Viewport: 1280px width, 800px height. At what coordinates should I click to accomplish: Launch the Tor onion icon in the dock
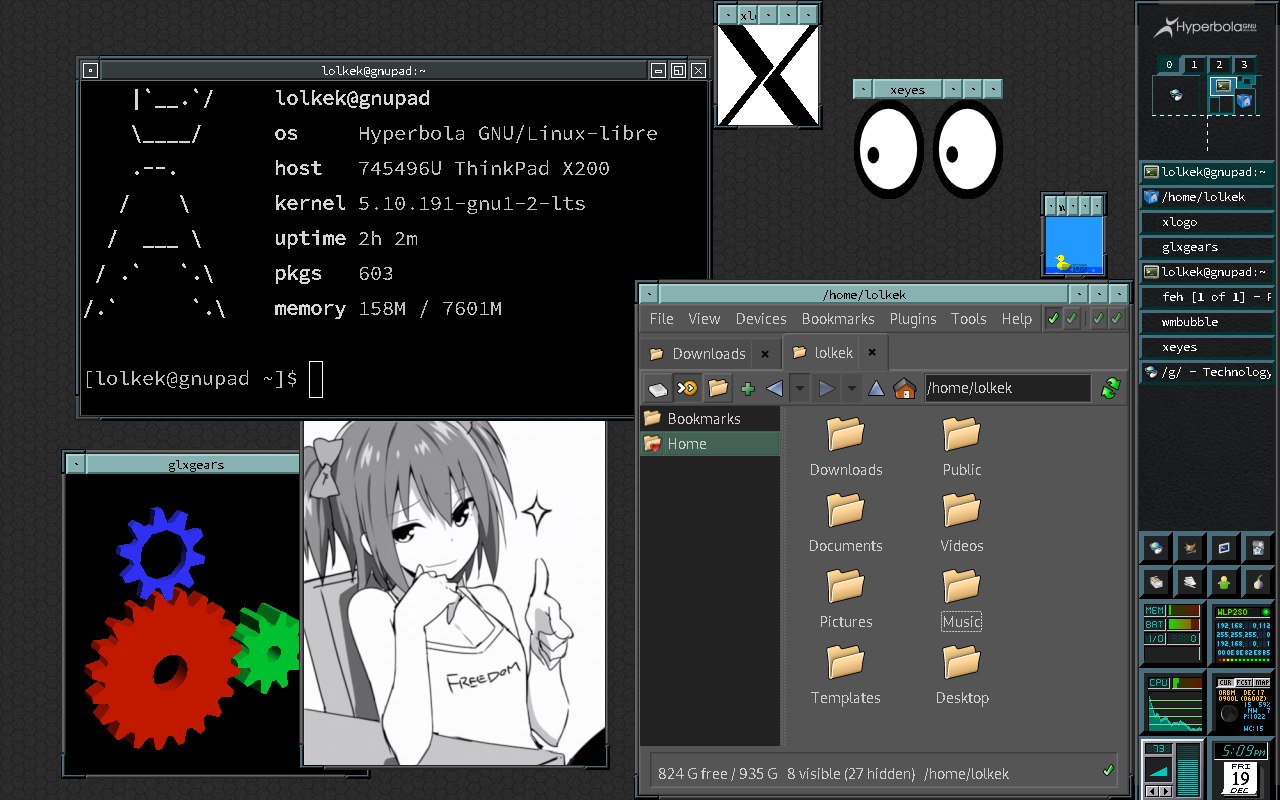click(x=1258, y=581)
